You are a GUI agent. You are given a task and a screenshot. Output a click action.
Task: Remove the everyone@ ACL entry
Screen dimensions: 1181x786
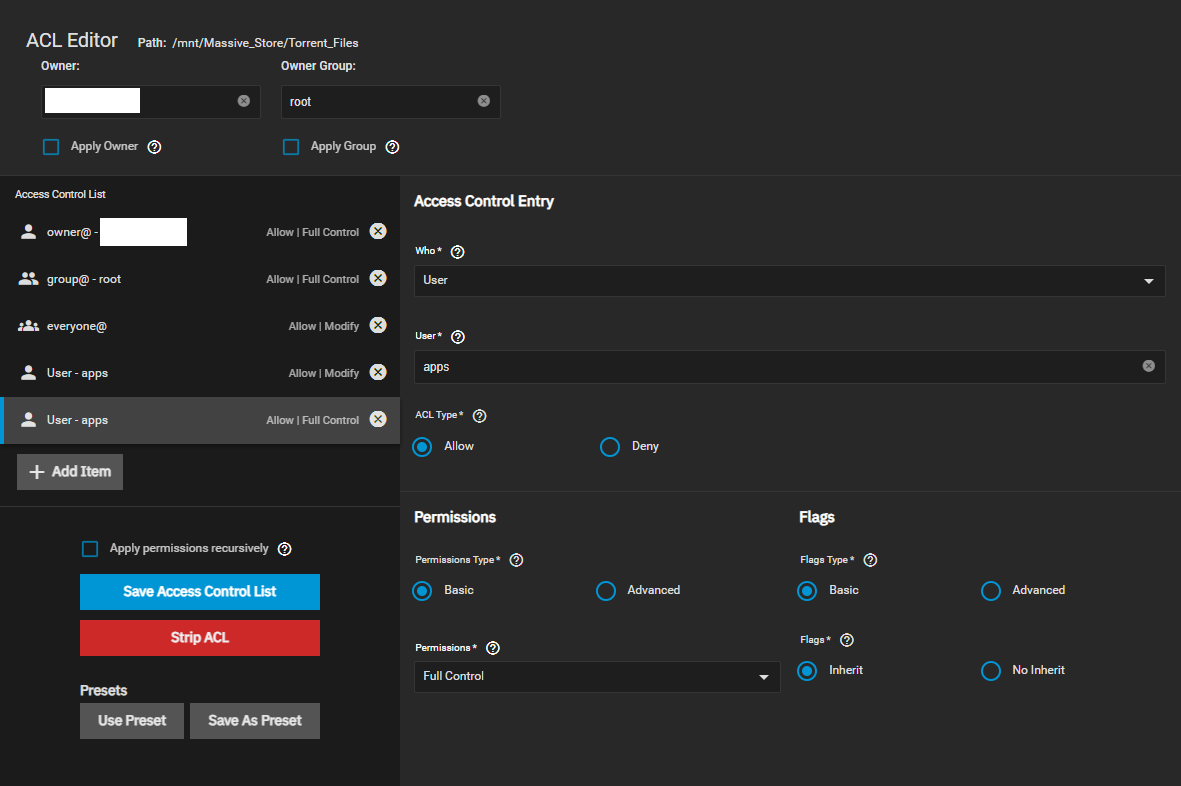click(378, 325)
